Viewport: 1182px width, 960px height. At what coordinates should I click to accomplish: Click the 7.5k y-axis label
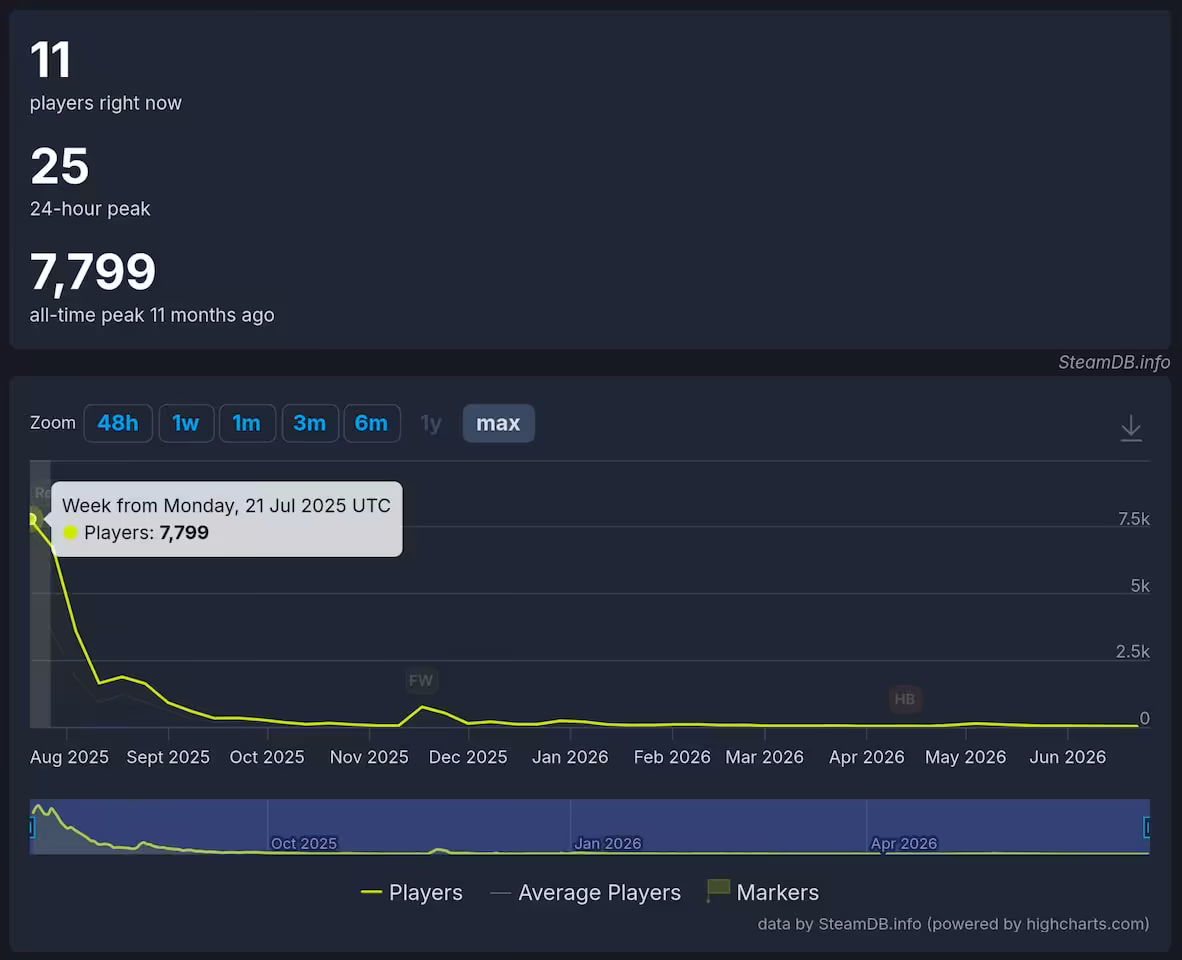[1134, 518]
